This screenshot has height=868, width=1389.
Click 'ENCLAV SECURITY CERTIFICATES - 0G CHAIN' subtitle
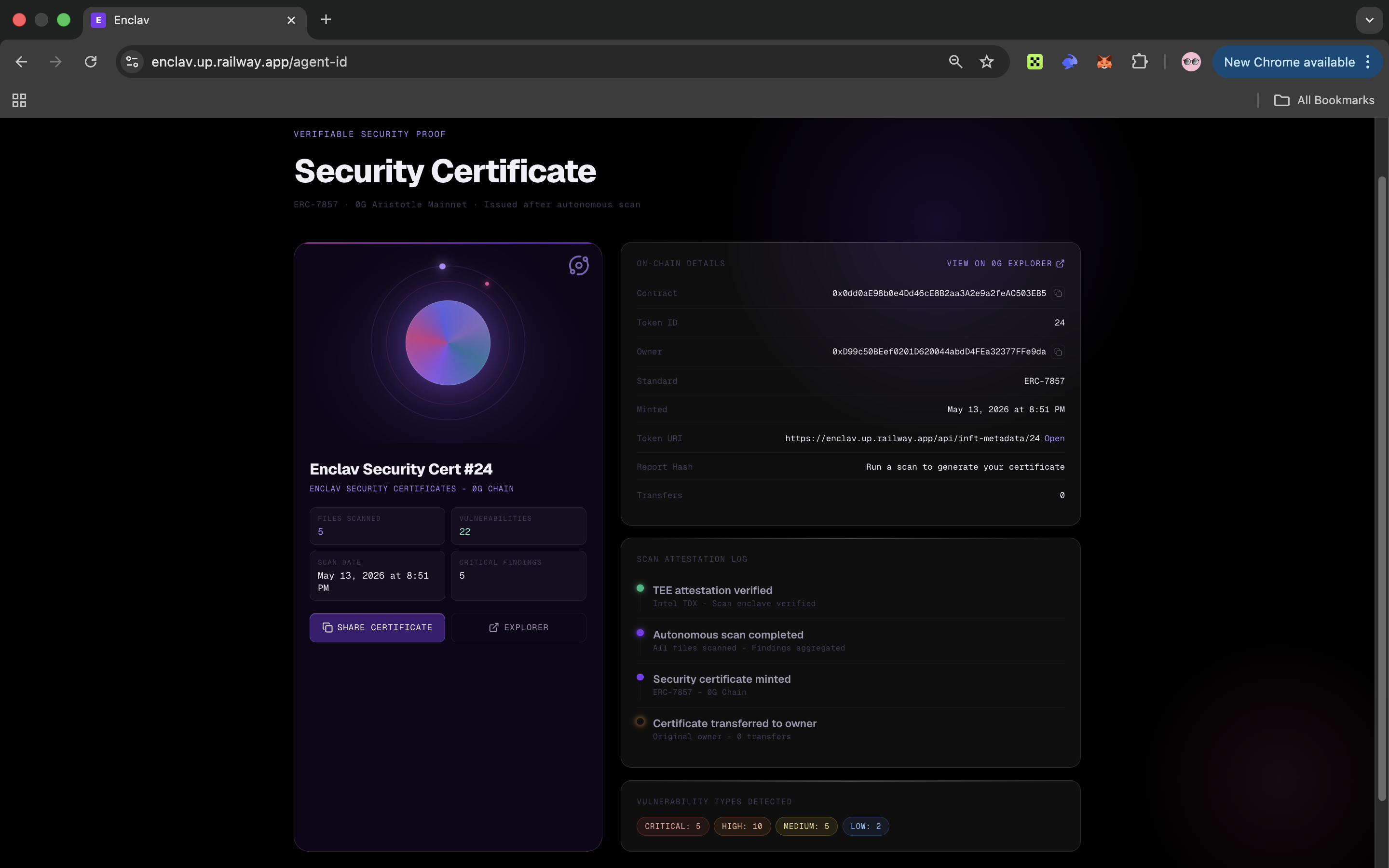[411, 489]
